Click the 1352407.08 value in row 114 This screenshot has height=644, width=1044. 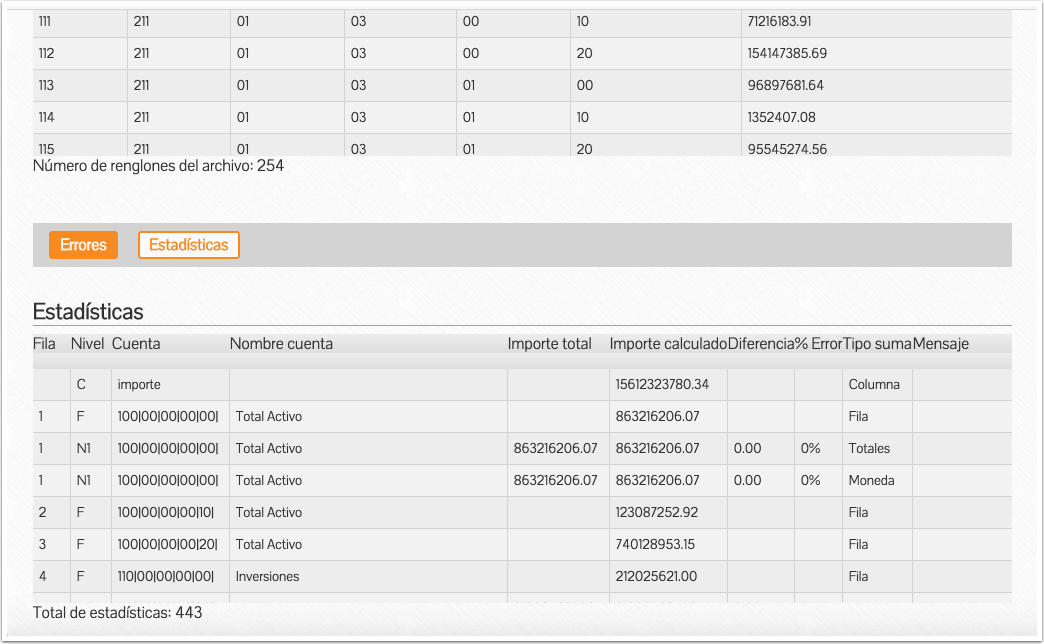pos(781,117)
